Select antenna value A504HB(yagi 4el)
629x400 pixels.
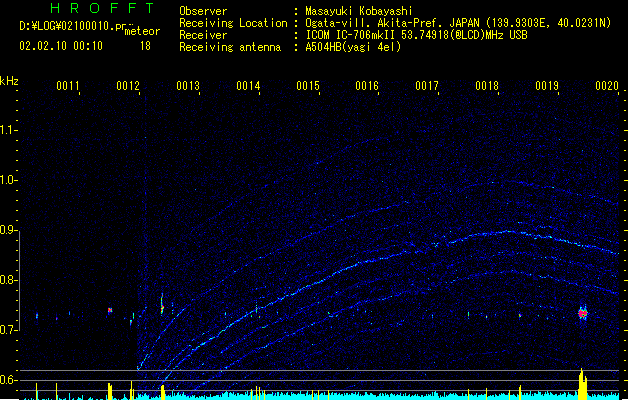click(353, 47)
